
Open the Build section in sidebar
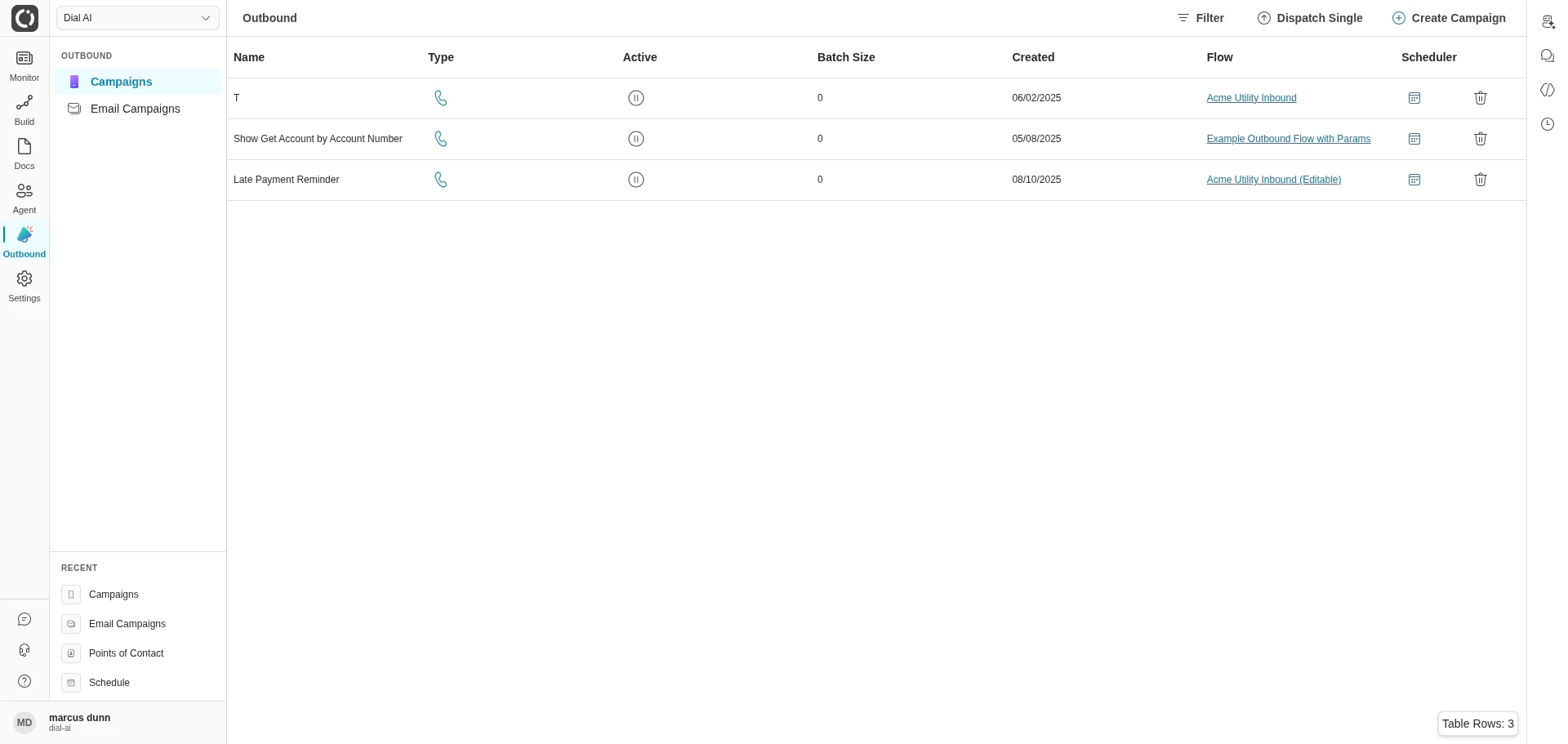[24, 111]
